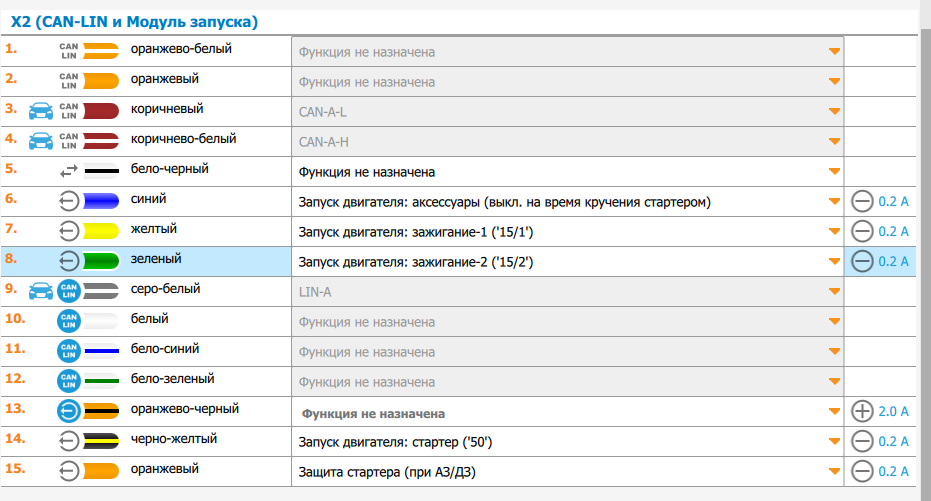Click the CAN-LIN icon on бело-зеленый row
Screen dimensions: 931x501
tap(68, 381)
